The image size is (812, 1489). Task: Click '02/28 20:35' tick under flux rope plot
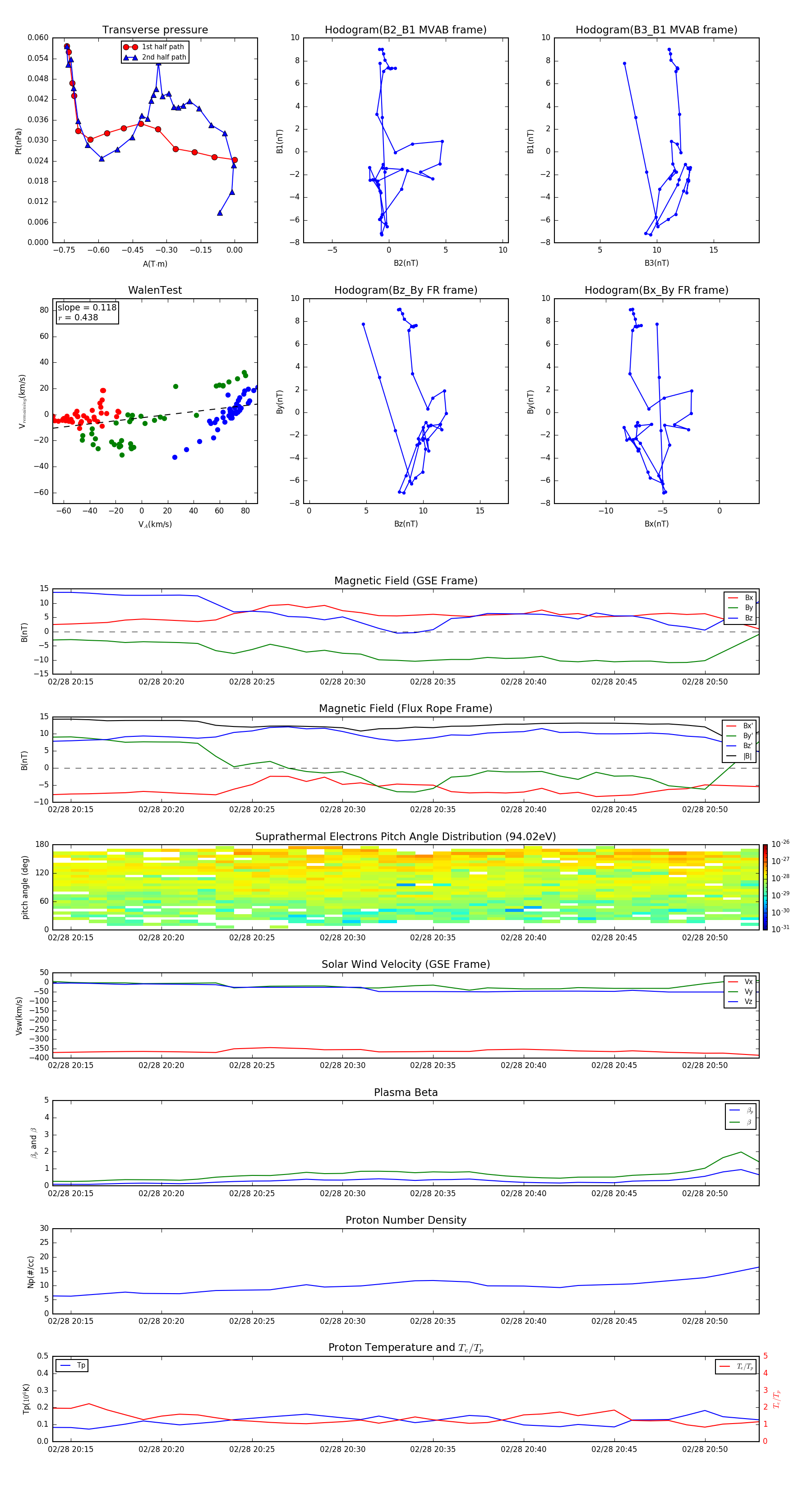point(433,810)
